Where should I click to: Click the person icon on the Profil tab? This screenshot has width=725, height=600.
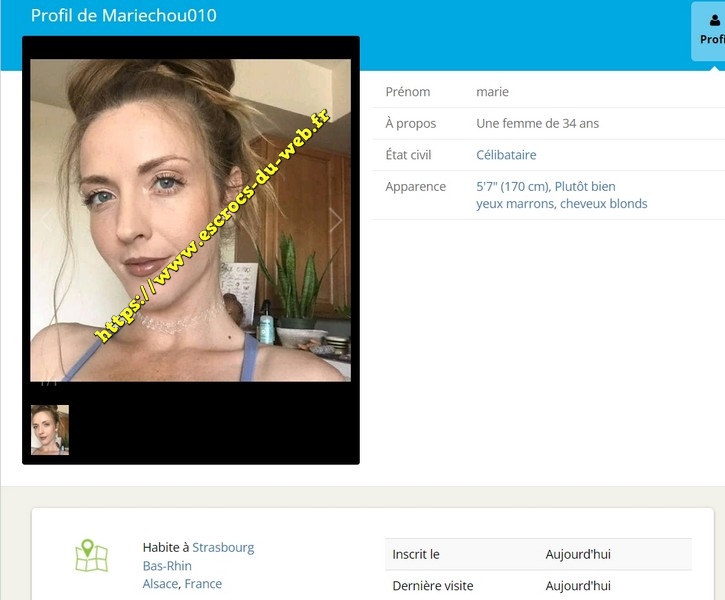(x=713, y=19)
